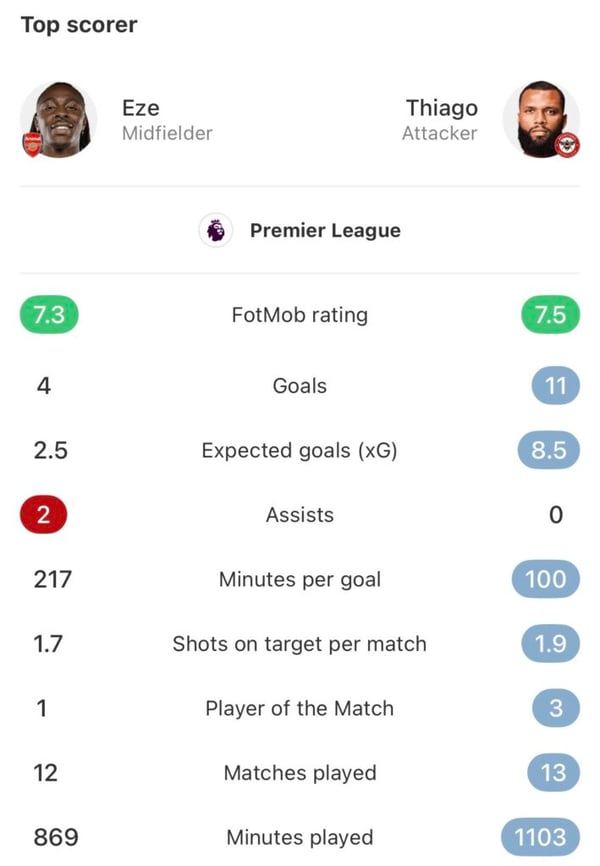The image size is (600, 866).
Task: Click Thiago's green 7.5 rating badge
Action: click(549, 314)
